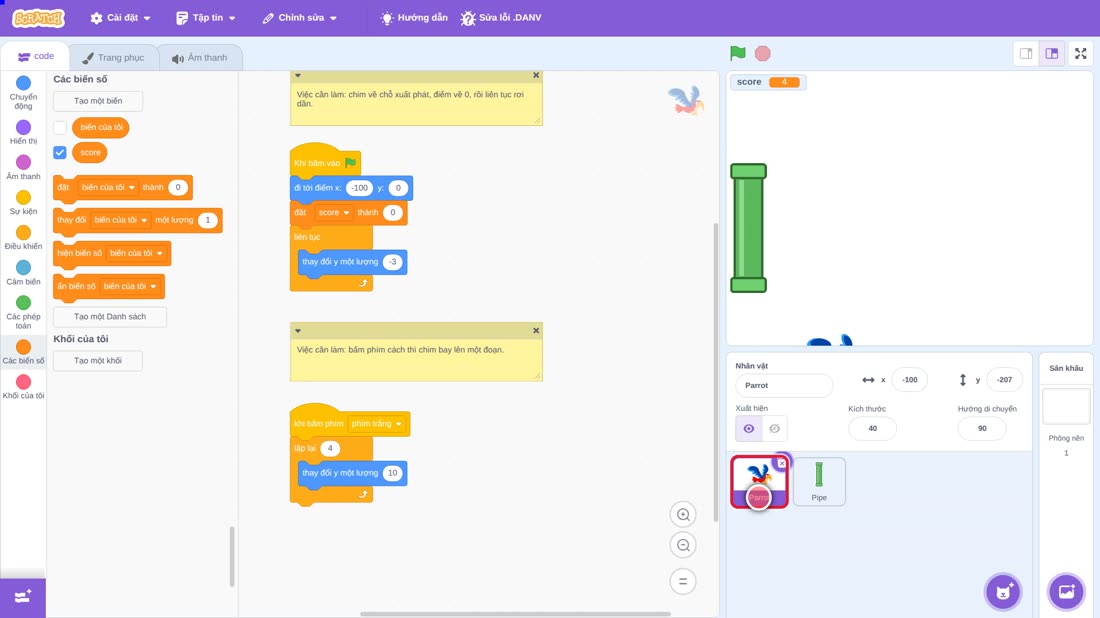The image size is (1100, 618).
Task: Open the Cài đặt settings menu
Action: coord(121,18)
